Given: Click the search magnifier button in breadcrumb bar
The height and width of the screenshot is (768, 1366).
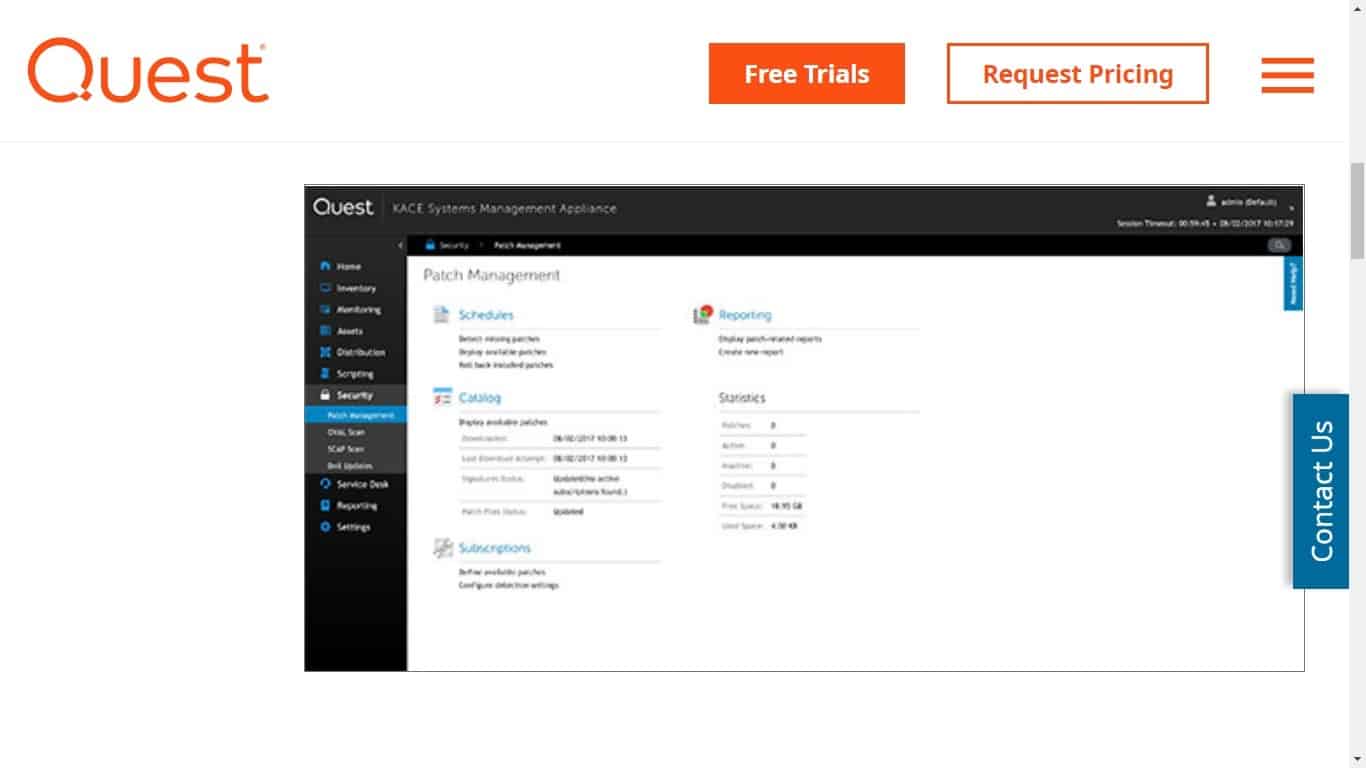Looking at the screenshot, I should pos(1279,245).
